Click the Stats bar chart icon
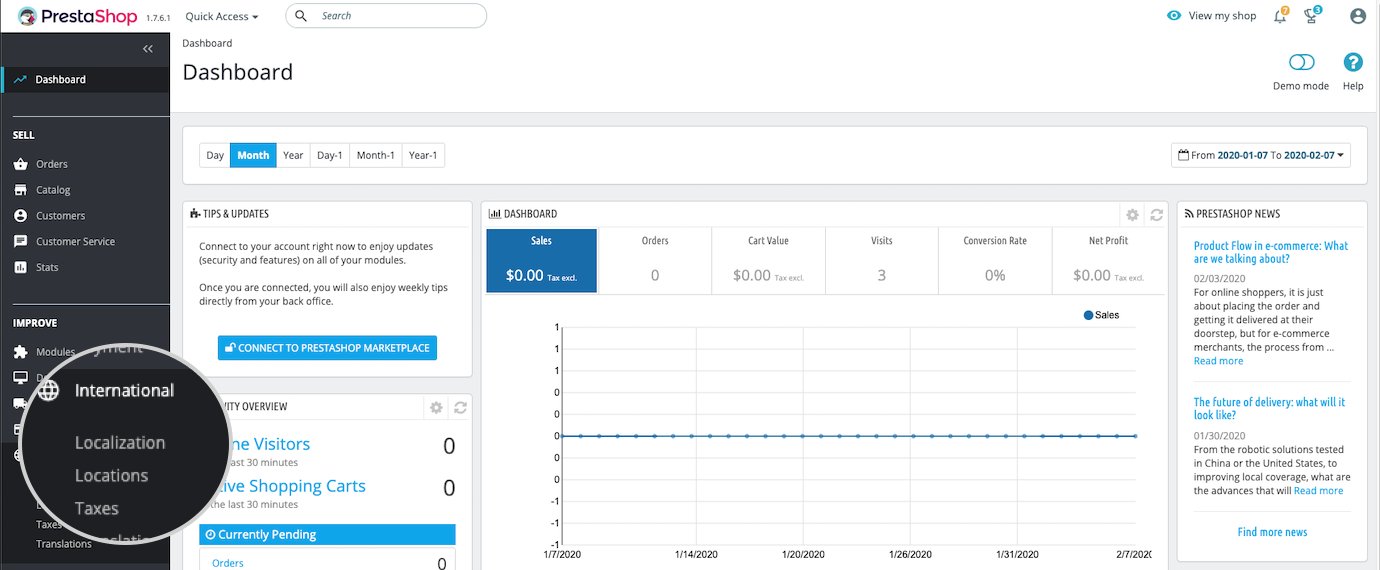The width and height of the screenshot is (1380, 570). point(20,268)
